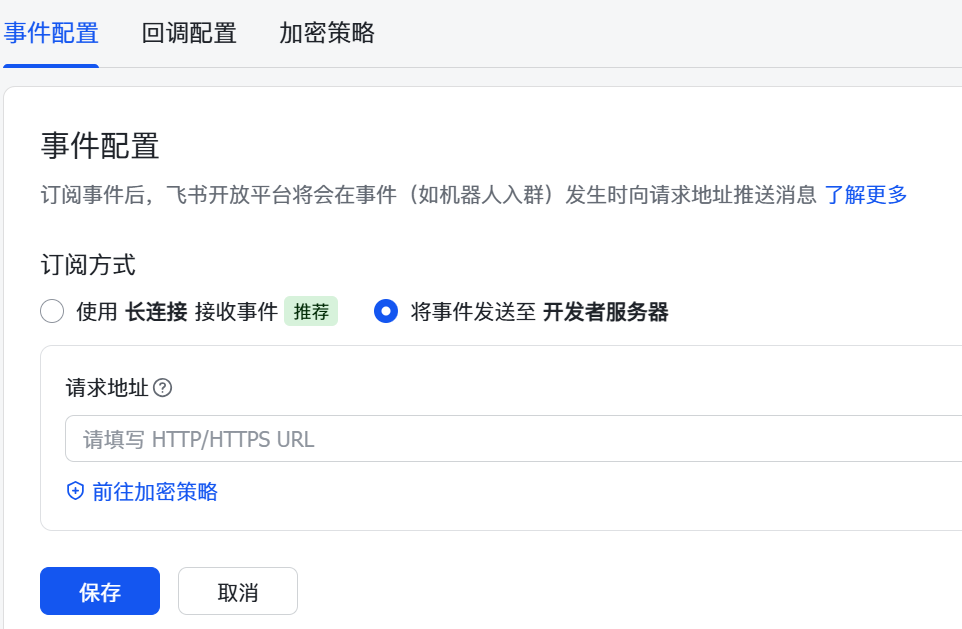
Task: Switch to the 事件配置 tab
Action: [51, 33]
